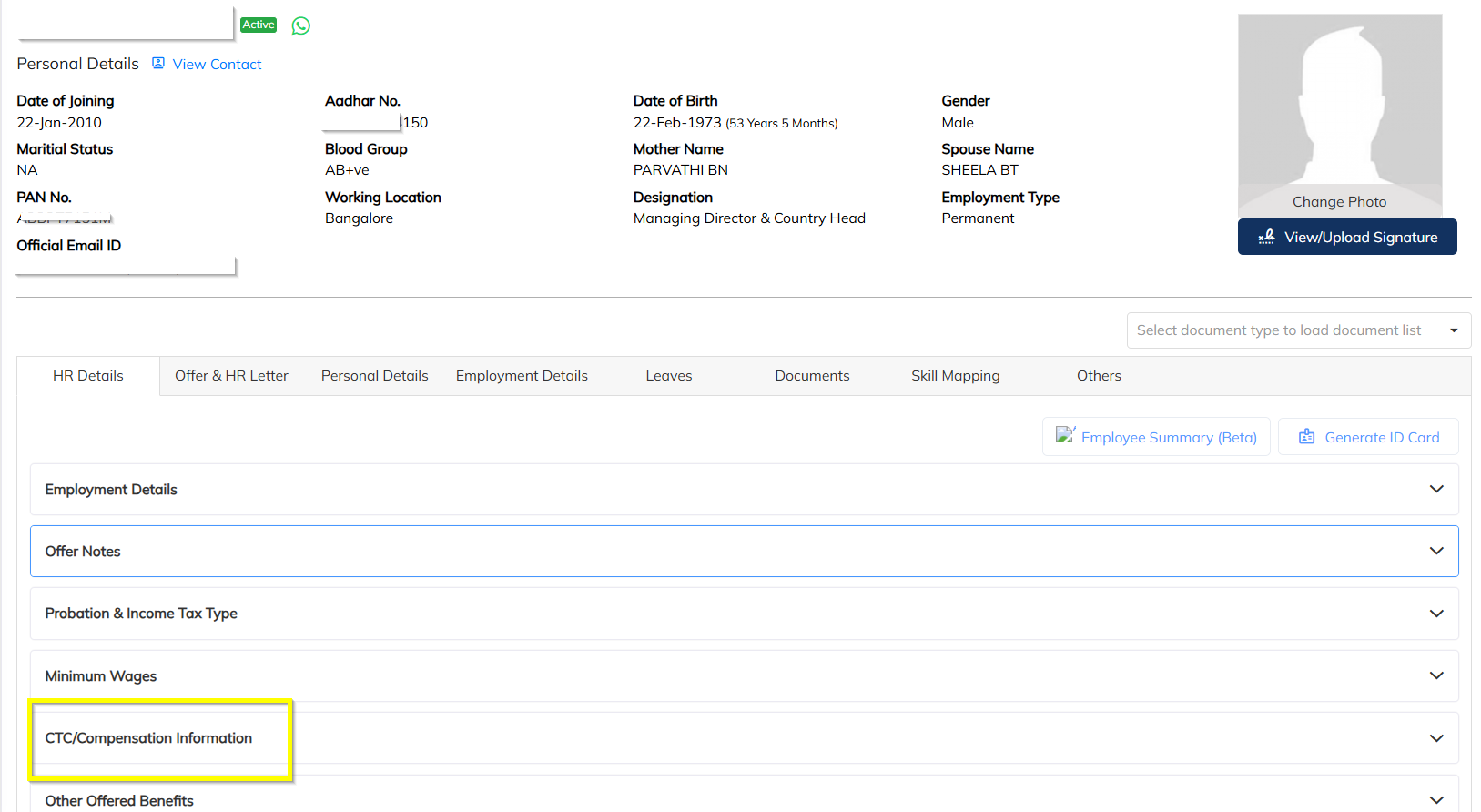Click the Employee Summary report icon

[x=1065, y=435]
